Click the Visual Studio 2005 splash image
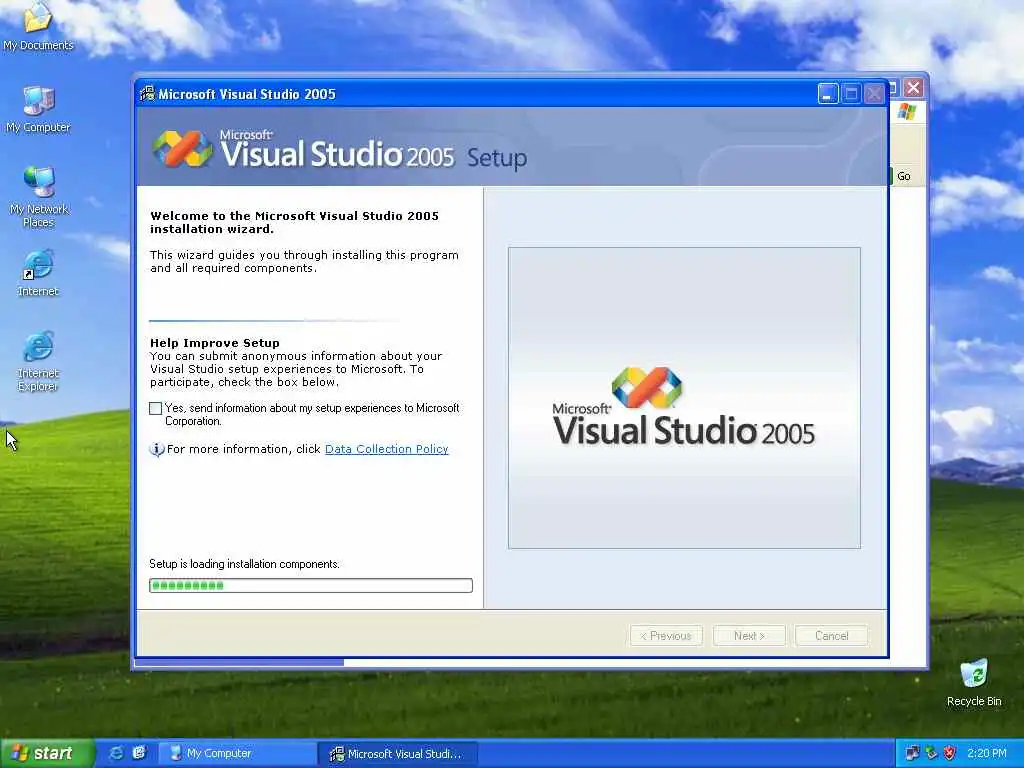 pos(684,398)
